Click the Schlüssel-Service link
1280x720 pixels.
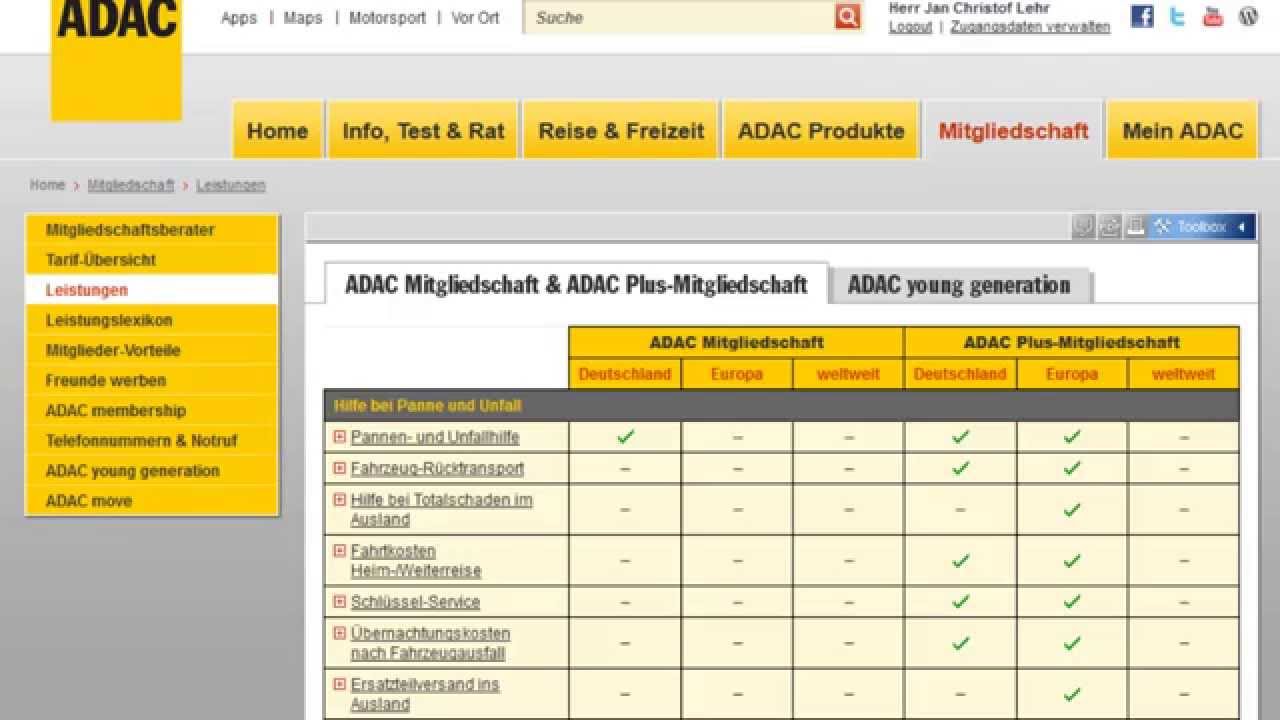click(x=415, y=601)
